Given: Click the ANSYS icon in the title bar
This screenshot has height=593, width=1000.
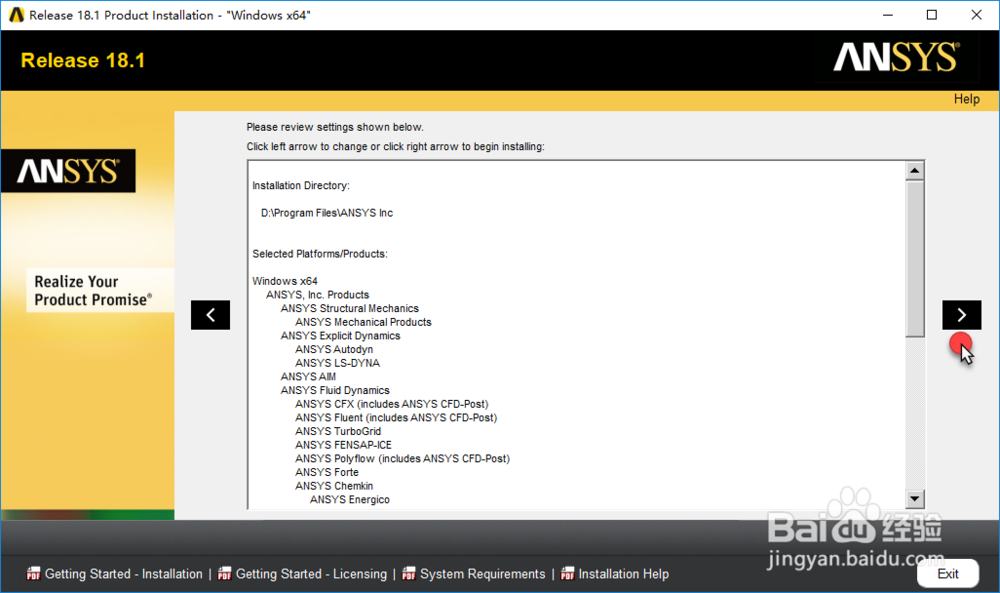Looking at the screenshot, I should (x=17, y=15).
